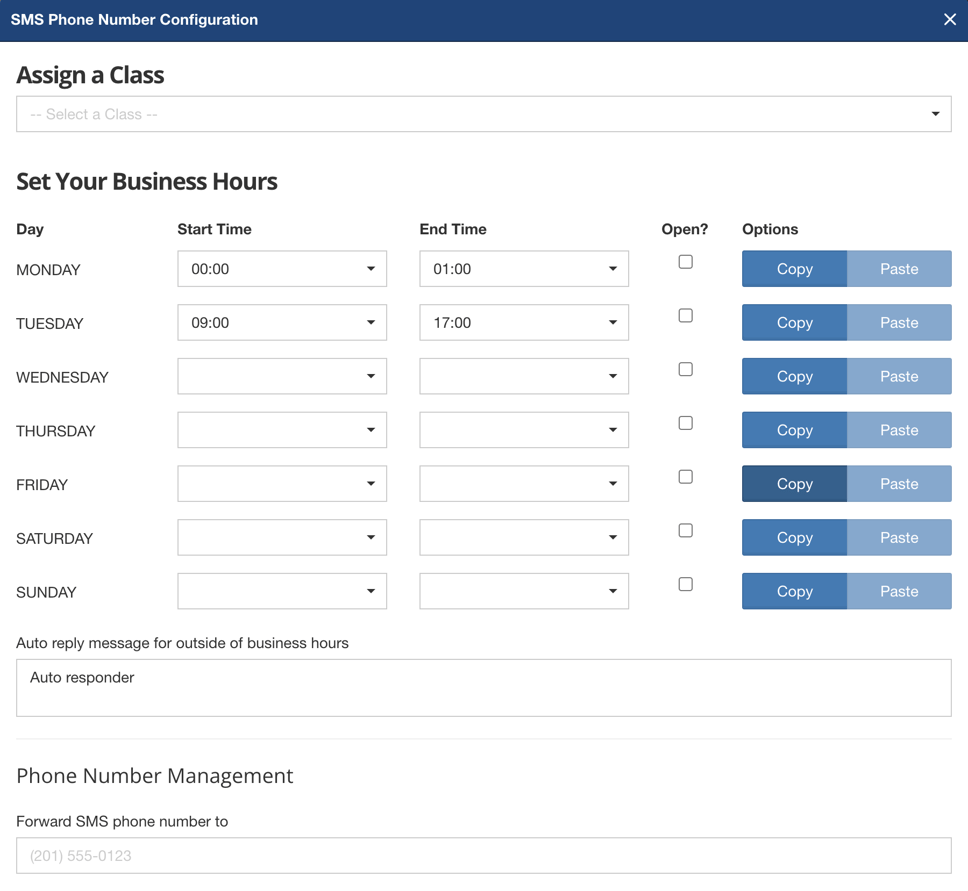Mark Saturday as open
Viewport: 968px width, 891px height.
[685, 531]
